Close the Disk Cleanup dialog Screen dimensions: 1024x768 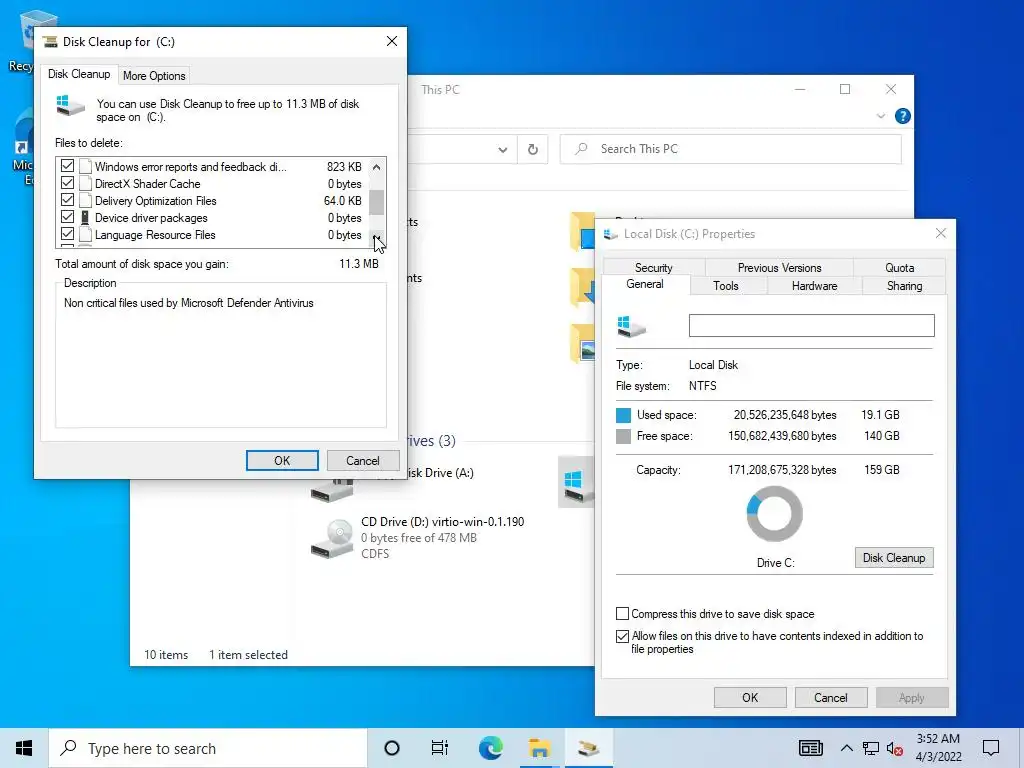pos(392,41)
